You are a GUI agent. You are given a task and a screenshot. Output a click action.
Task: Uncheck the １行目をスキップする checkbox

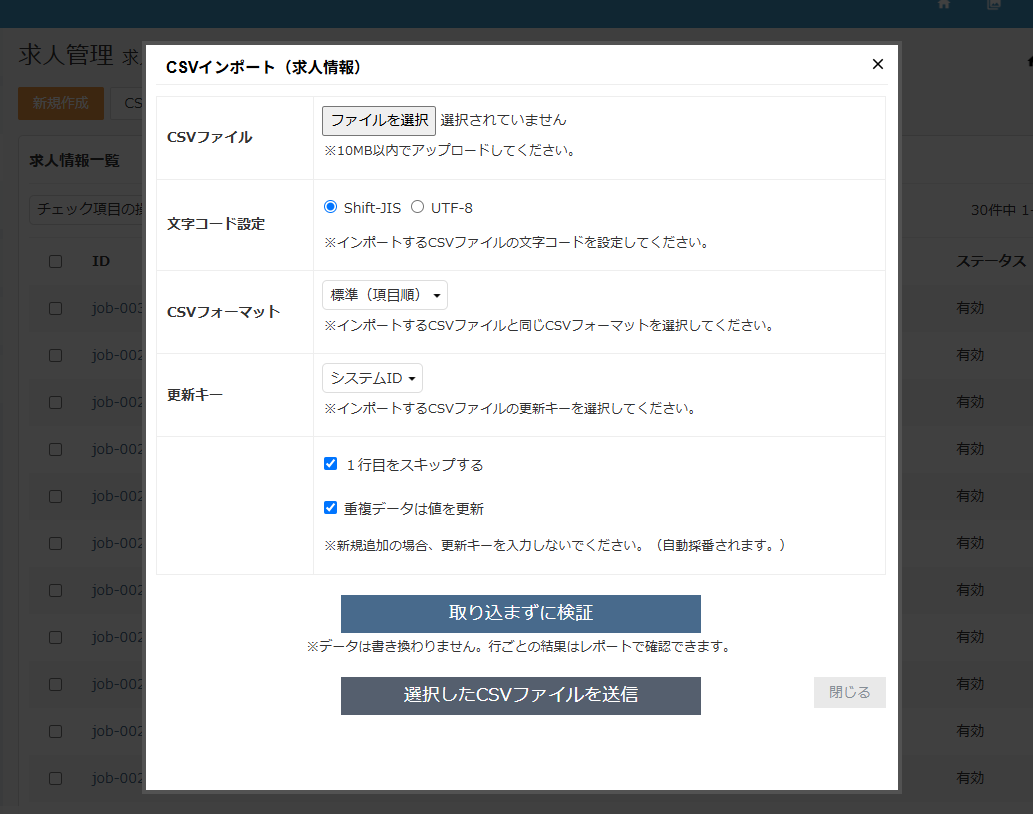[x=331, y=464]
